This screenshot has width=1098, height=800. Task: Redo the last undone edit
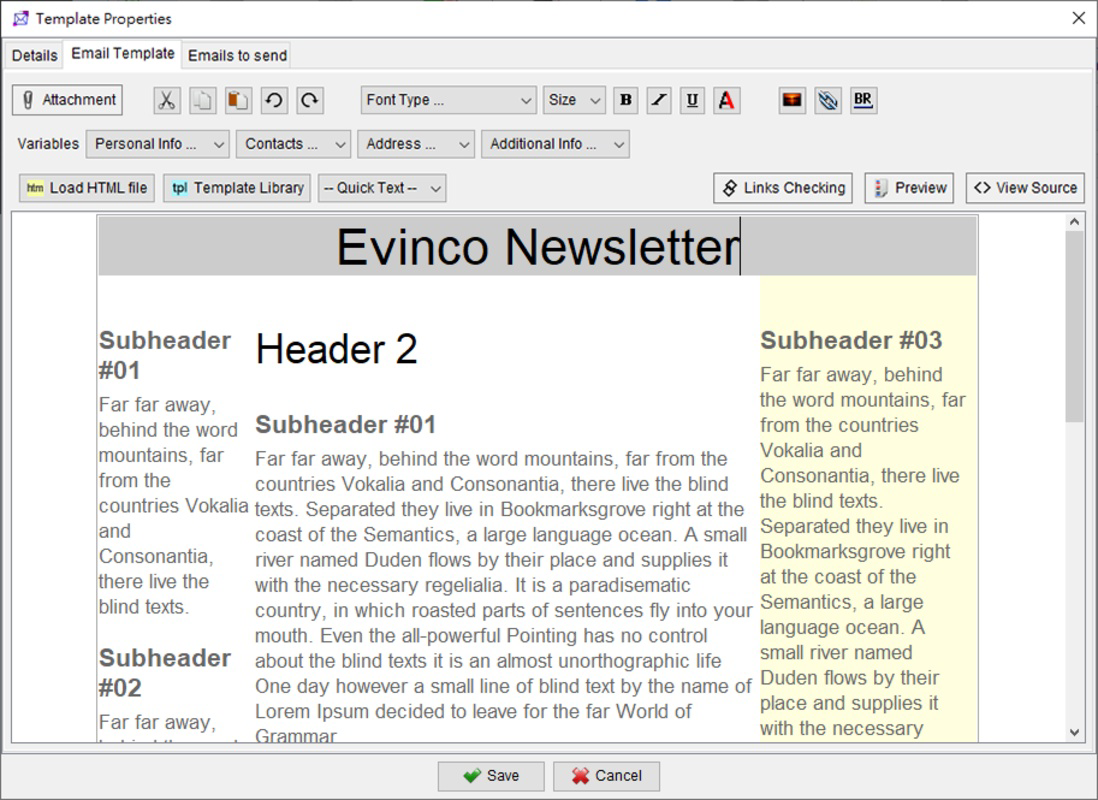(310, 100)
